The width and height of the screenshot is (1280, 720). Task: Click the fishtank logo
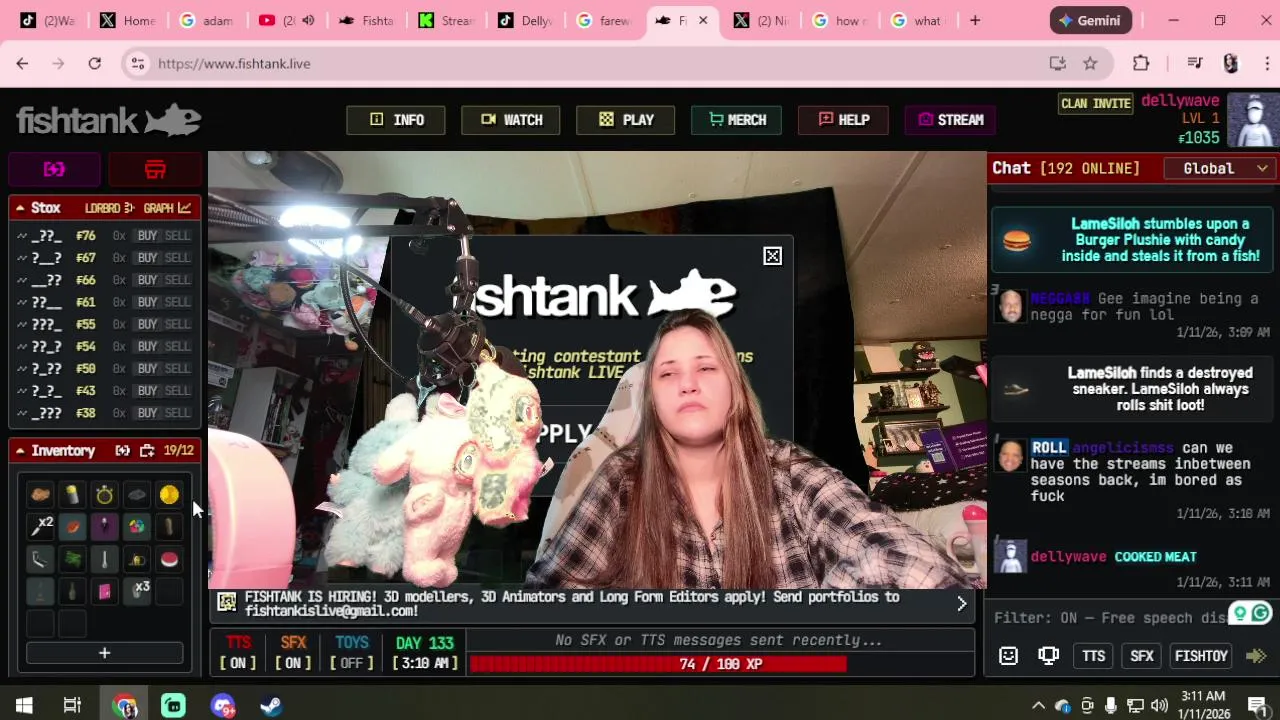click(x=108, y=120)
